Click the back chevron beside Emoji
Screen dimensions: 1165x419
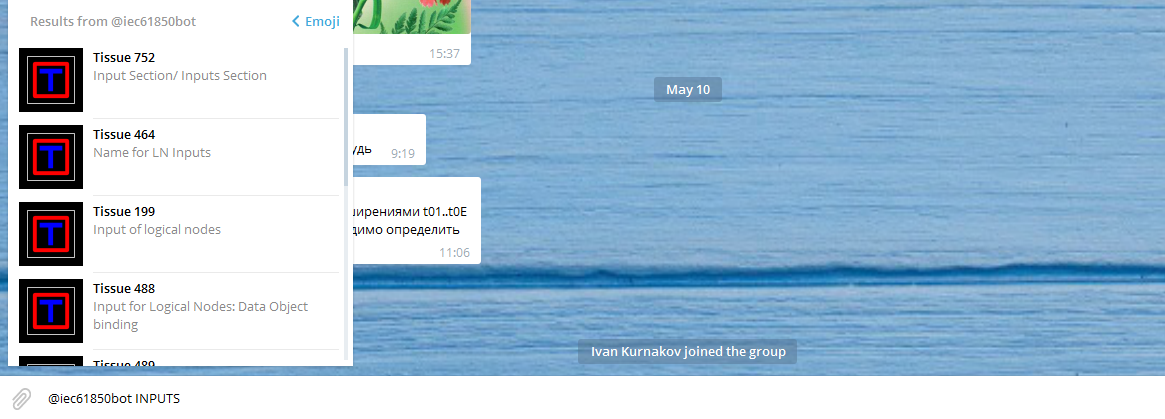tap(296, 22)
